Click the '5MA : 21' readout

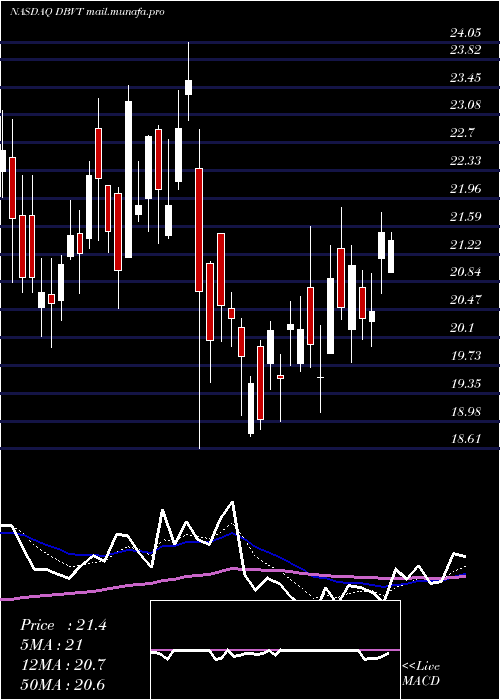pyautogui.click(x=51, y=645)
